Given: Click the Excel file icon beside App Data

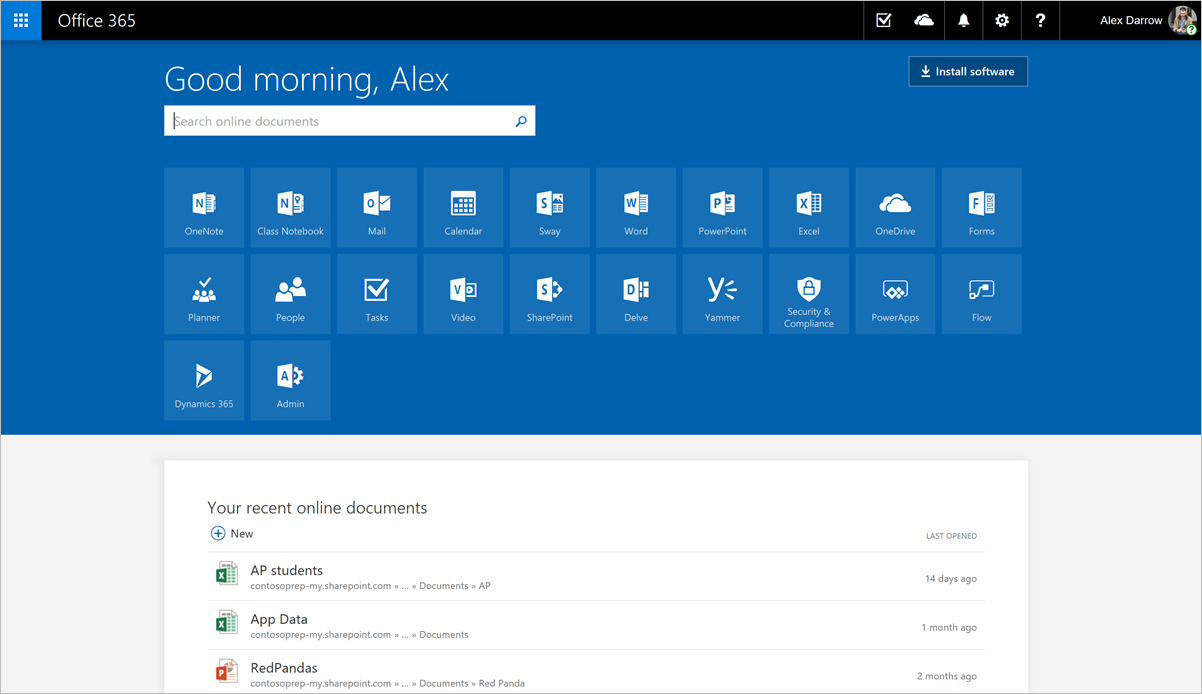Looking at the screenshot, I should (227, 622).
